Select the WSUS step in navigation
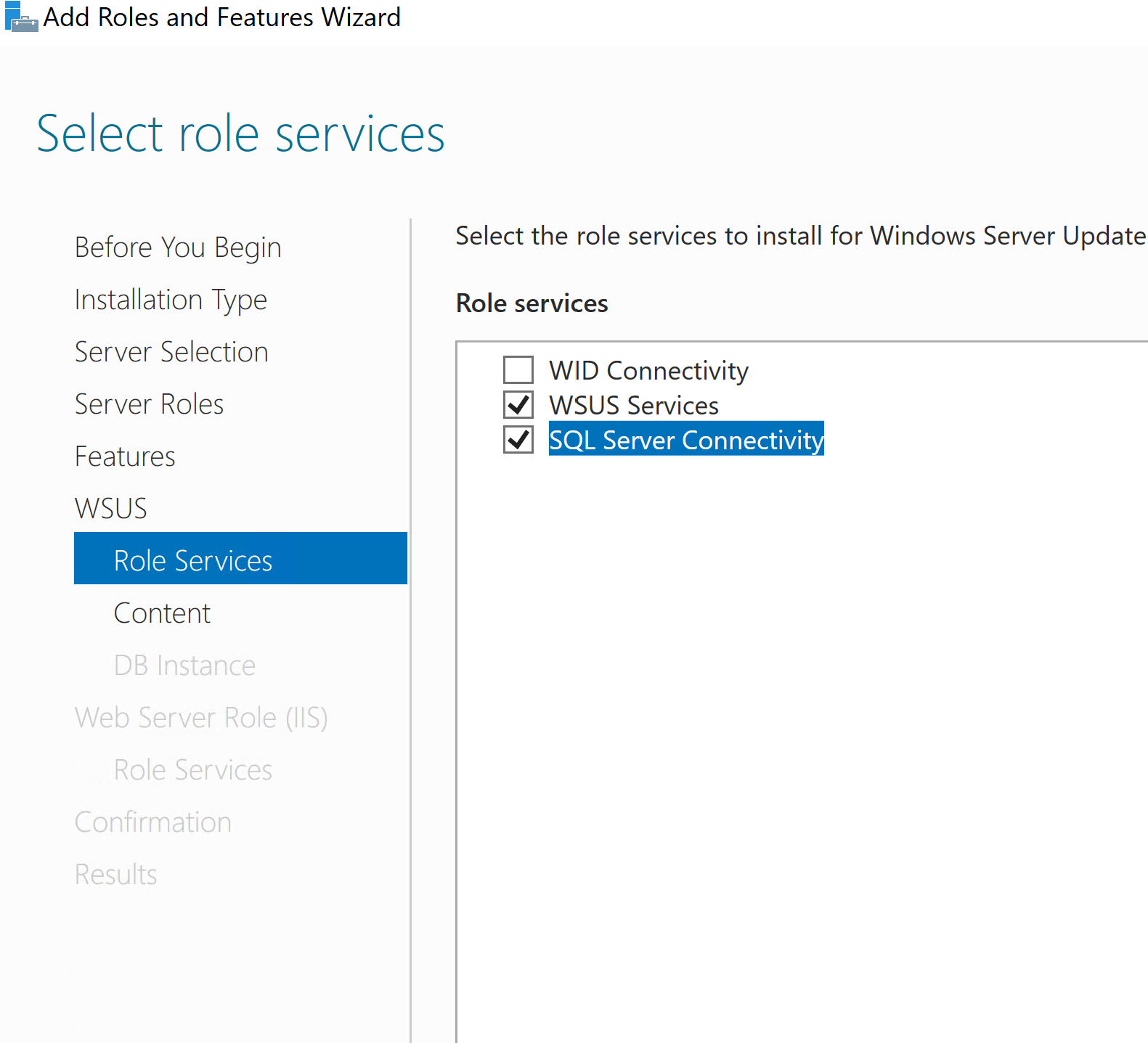Screen dimensions: 1148x1043 point(111,509)
